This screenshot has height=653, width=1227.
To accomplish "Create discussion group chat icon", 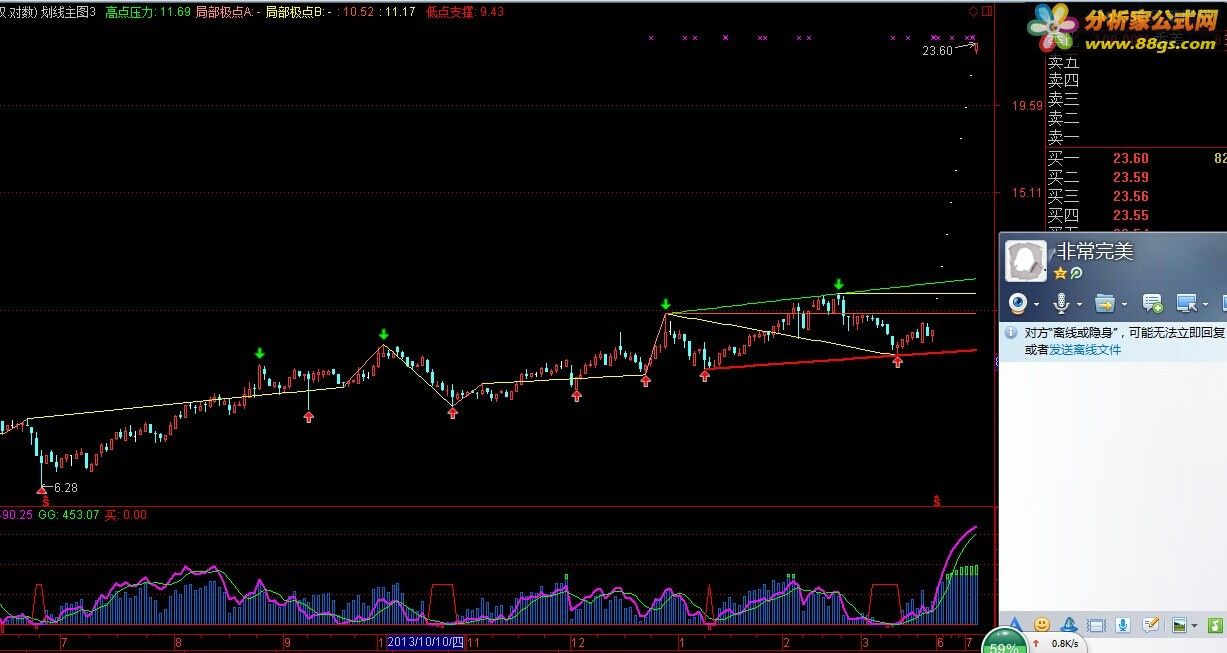I will [1153, 303].
